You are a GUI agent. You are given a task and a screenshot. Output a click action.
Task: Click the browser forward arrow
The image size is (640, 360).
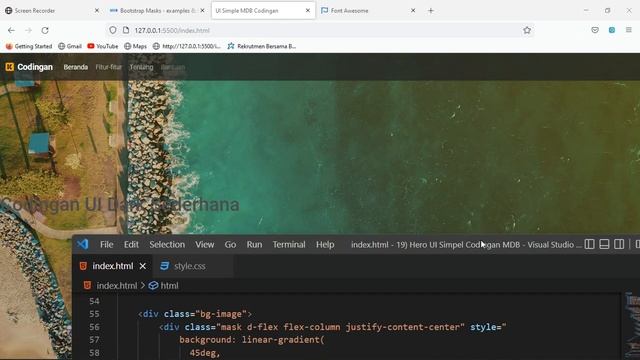point(28,30)
